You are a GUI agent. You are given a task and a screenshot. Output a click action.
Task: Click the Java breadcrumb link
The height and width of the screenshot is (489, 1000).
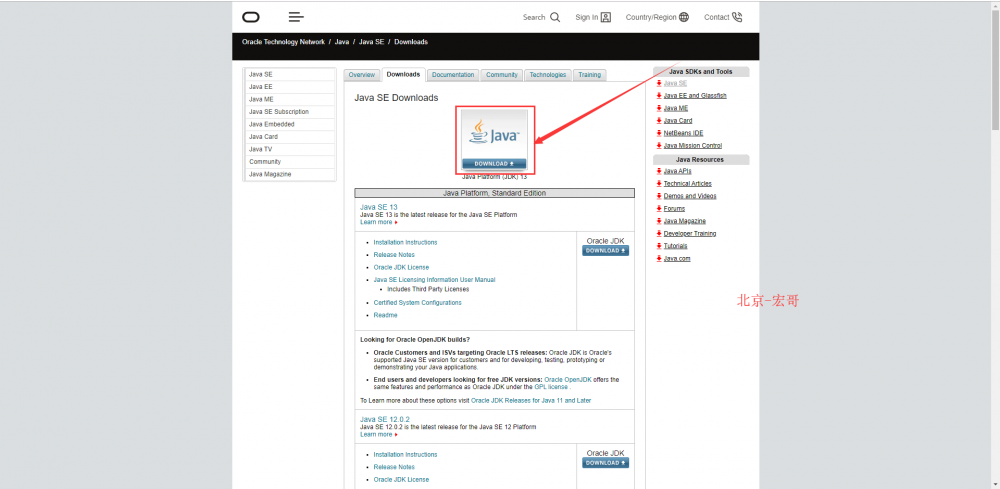pyautogui.click(x=342, y=42)
